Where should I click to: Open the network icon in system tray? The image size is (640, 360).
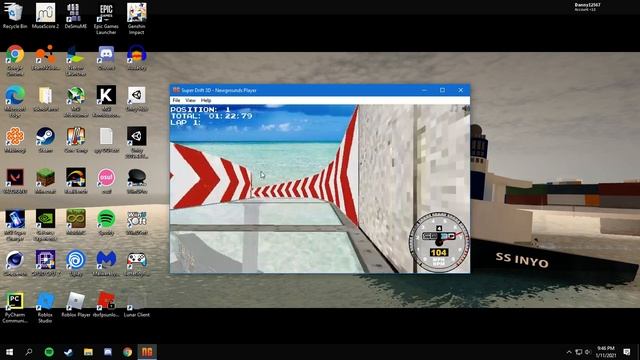point(578,352)
